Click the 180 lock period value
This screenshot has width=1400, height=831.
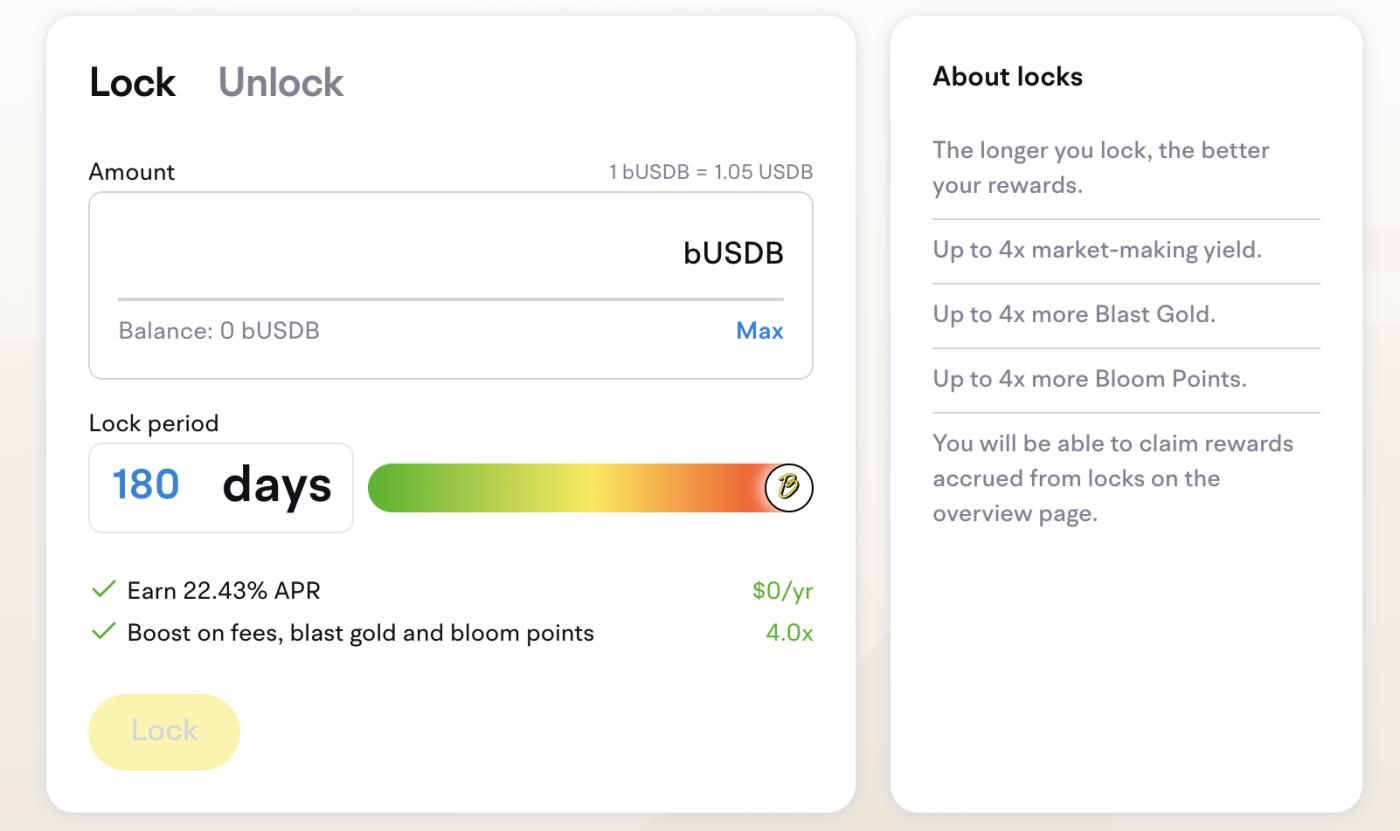click(x=146, y=485)
